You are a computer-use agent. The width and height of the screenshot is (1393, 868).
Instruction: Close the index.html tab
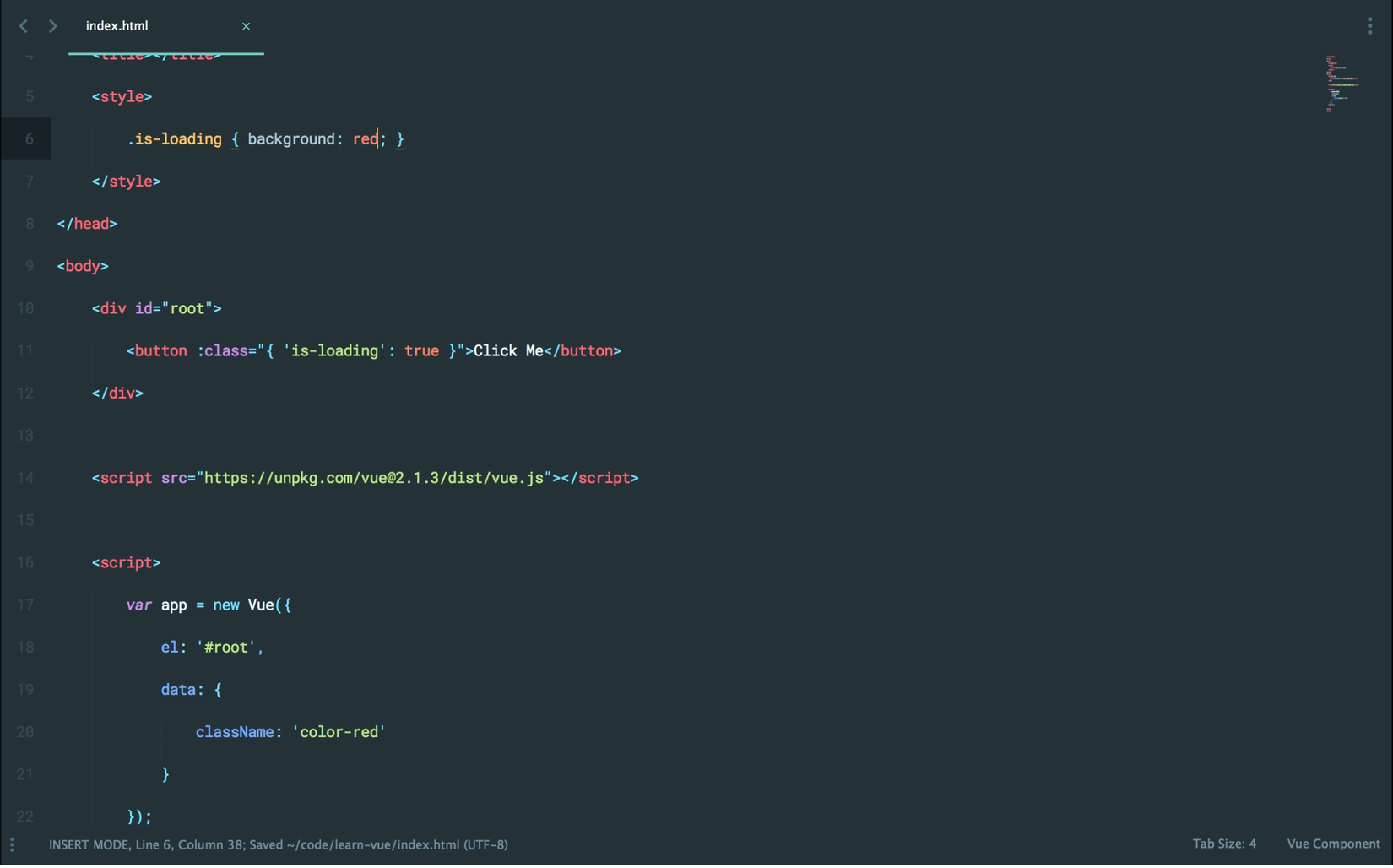(x=246, y=26)
